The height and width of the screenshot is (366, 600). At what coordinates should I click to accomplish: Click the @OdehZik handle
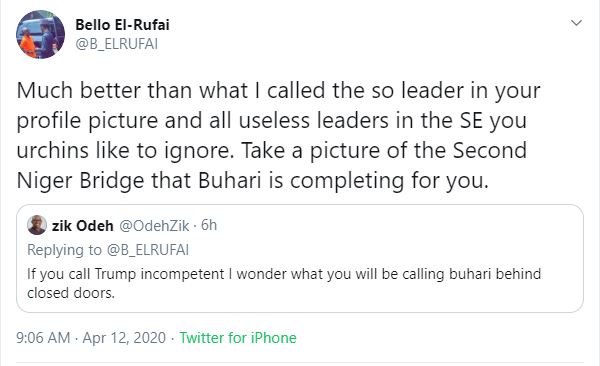pyautogui.click(x=154, y=225)
